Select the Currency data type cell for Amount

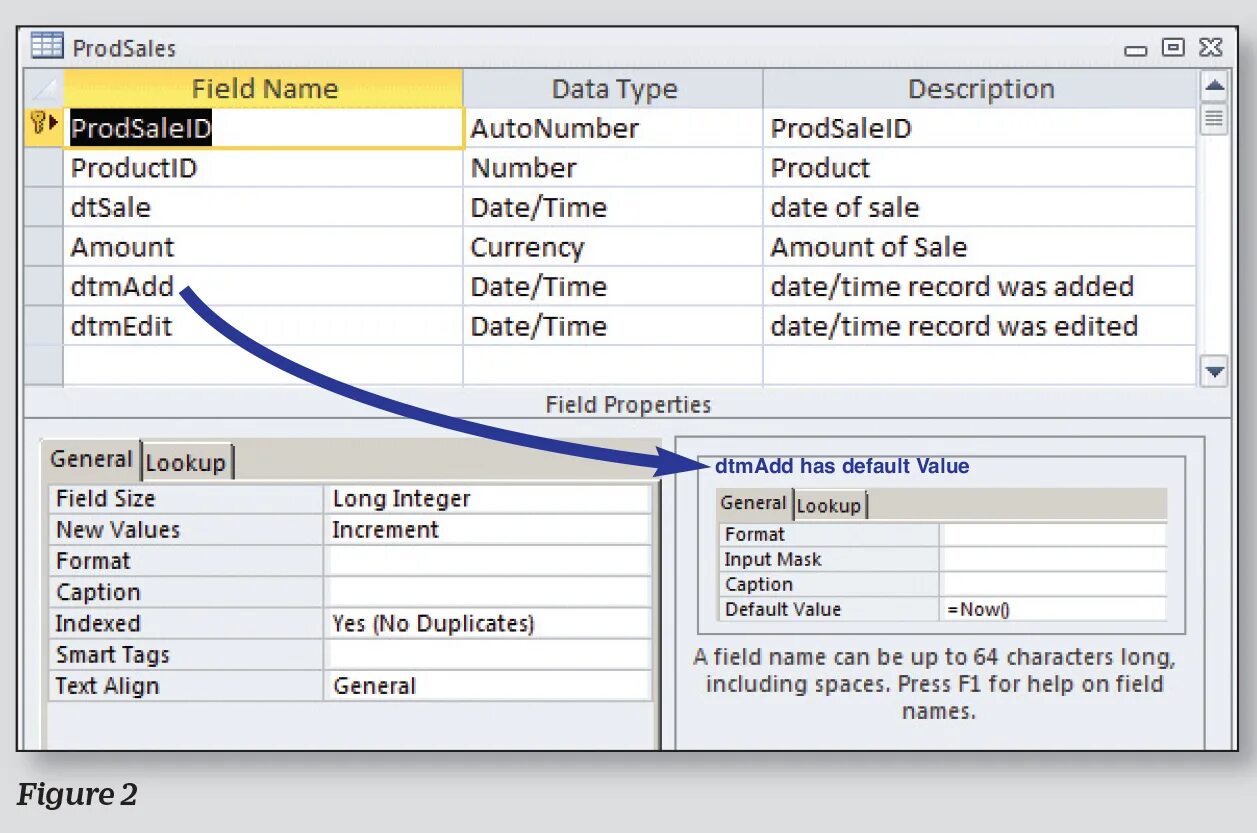pos(615,247)
